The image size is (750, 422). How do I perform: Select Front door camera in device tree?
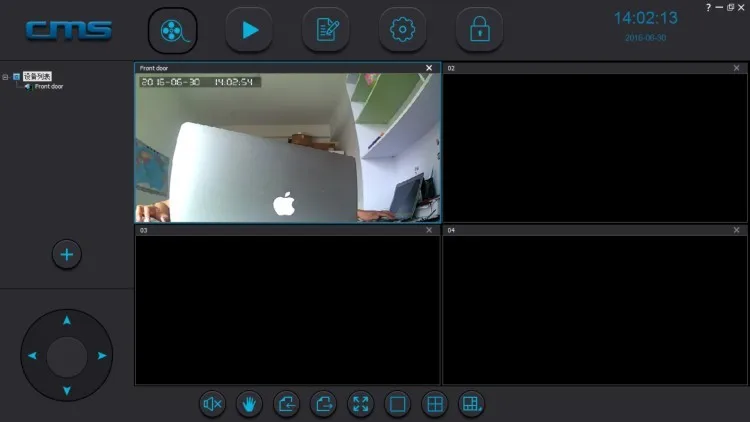48,87
